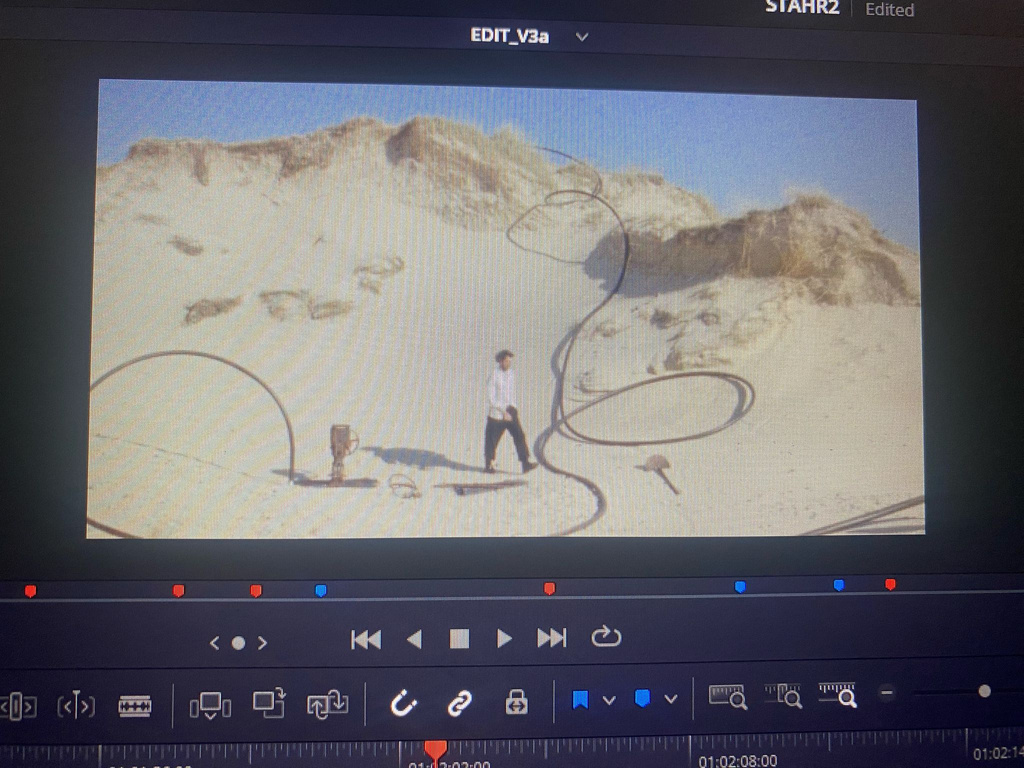Expand the blue marker color dropdown

point(671,699)
